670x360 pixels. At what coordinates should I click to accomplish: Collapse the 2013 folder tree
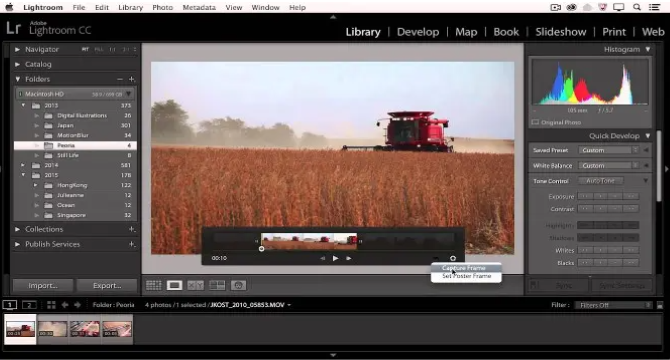coord(24,105)
